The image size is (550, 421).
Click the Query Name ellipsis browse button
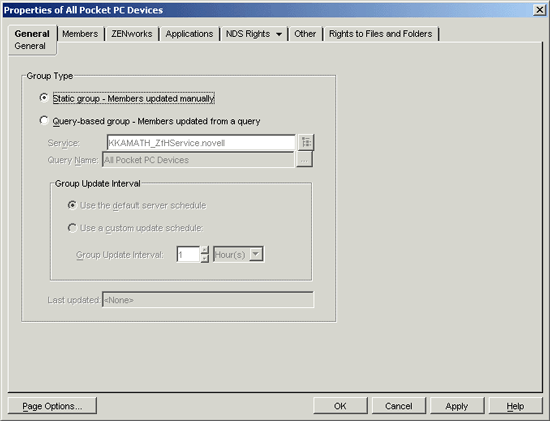[x=304, y=160]
